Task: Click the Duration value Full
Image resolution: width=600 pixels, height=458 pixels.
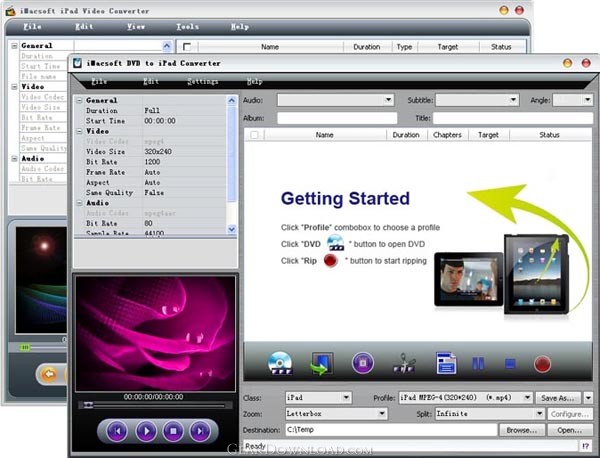Action: (x=152, y=111)
